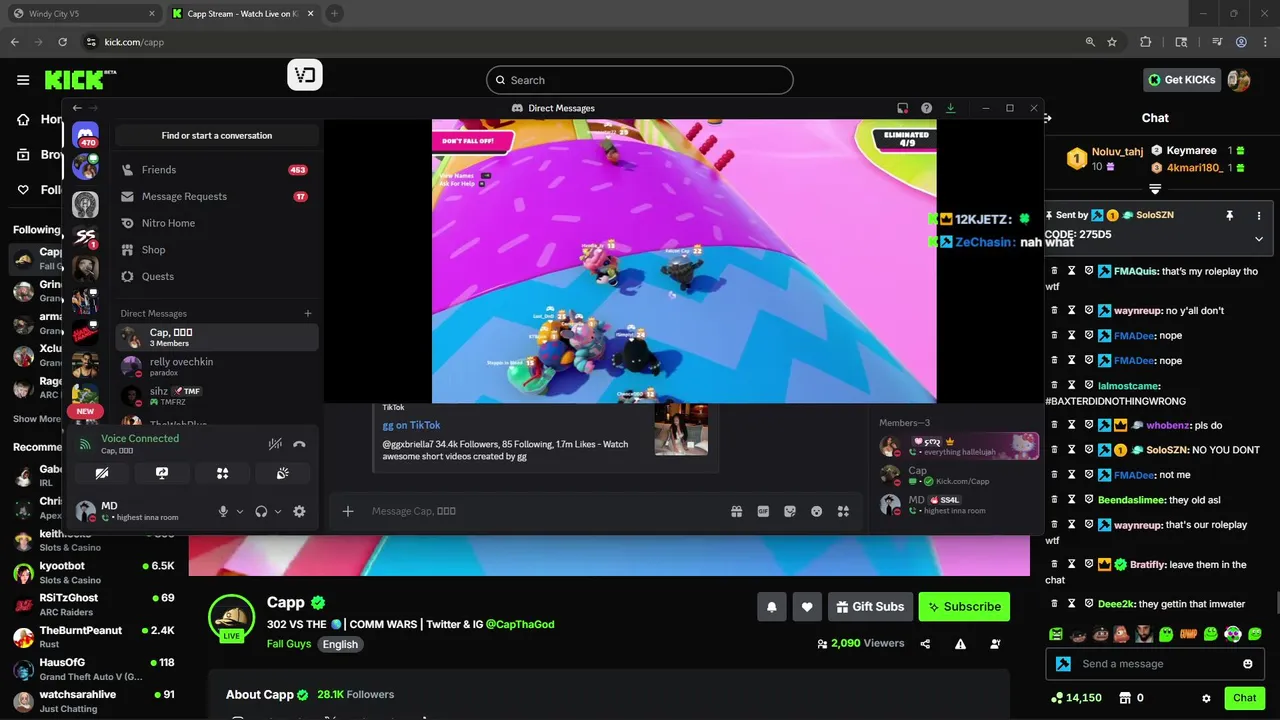Open TikTok embed thumbnail in Discord chat

click(x=681, y=429)
